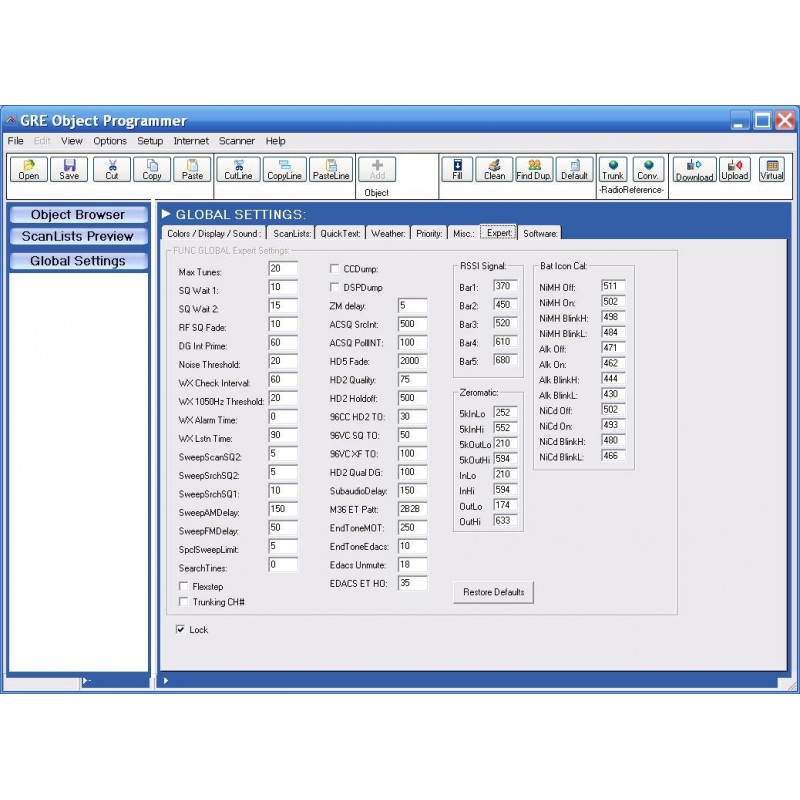The height and width of the screenshot is (800, 800).
Task: Click the PasteLine toolbar icon
Action: pos(331,170)
